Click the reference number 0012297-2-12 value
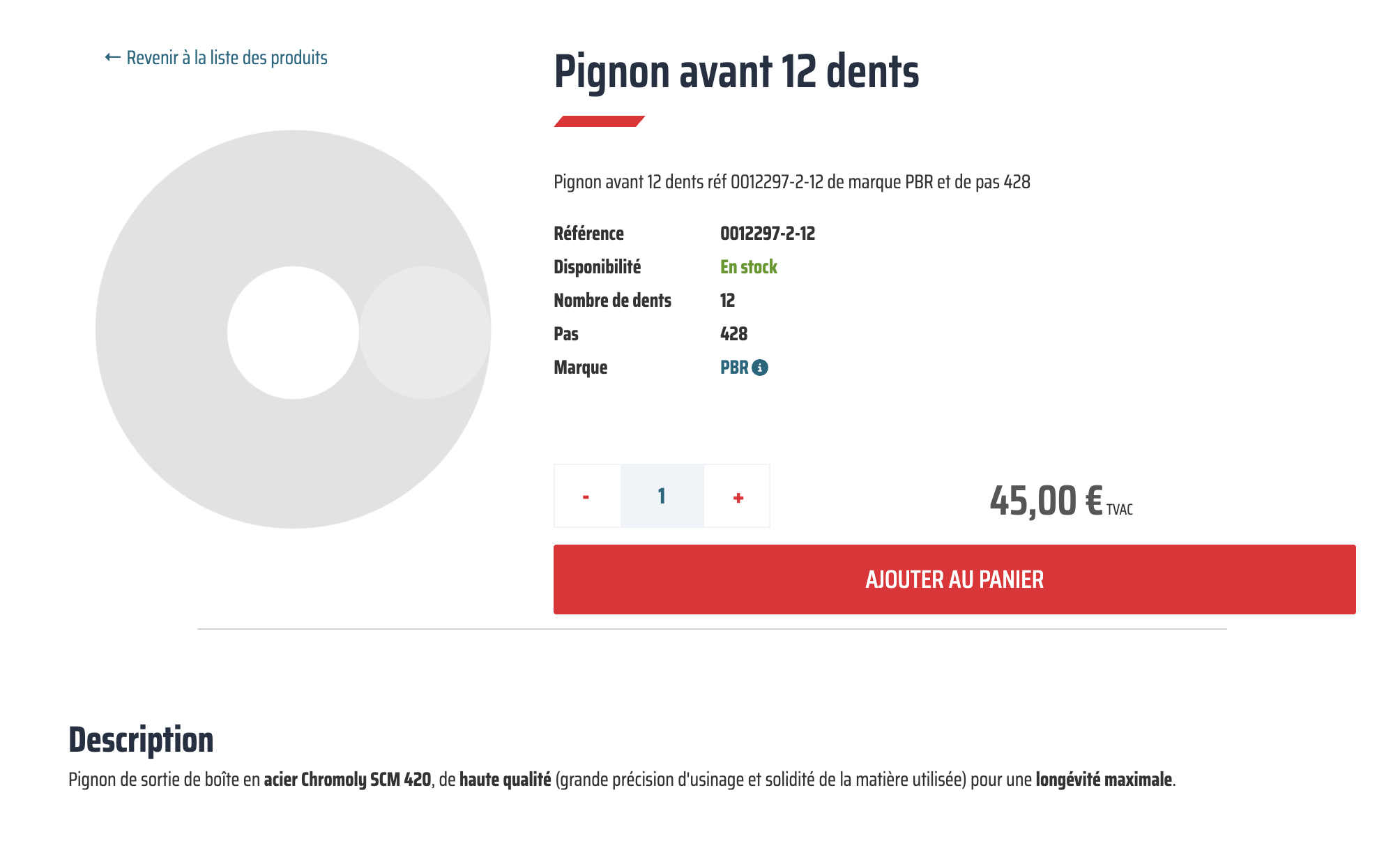The width and height of the screenshot is (1400, 841). click(x=767, y=234)
